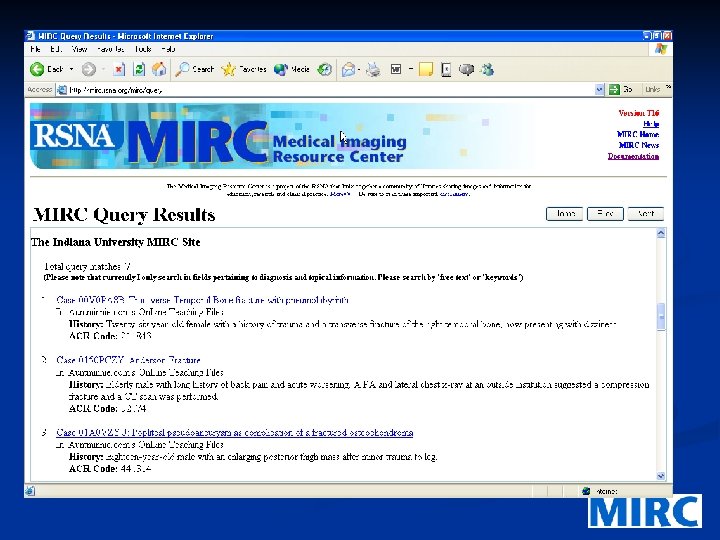The height and width of the screenshot is (540, 720).
Task: Click the Prev results button
Action: [x=605, y=214]
